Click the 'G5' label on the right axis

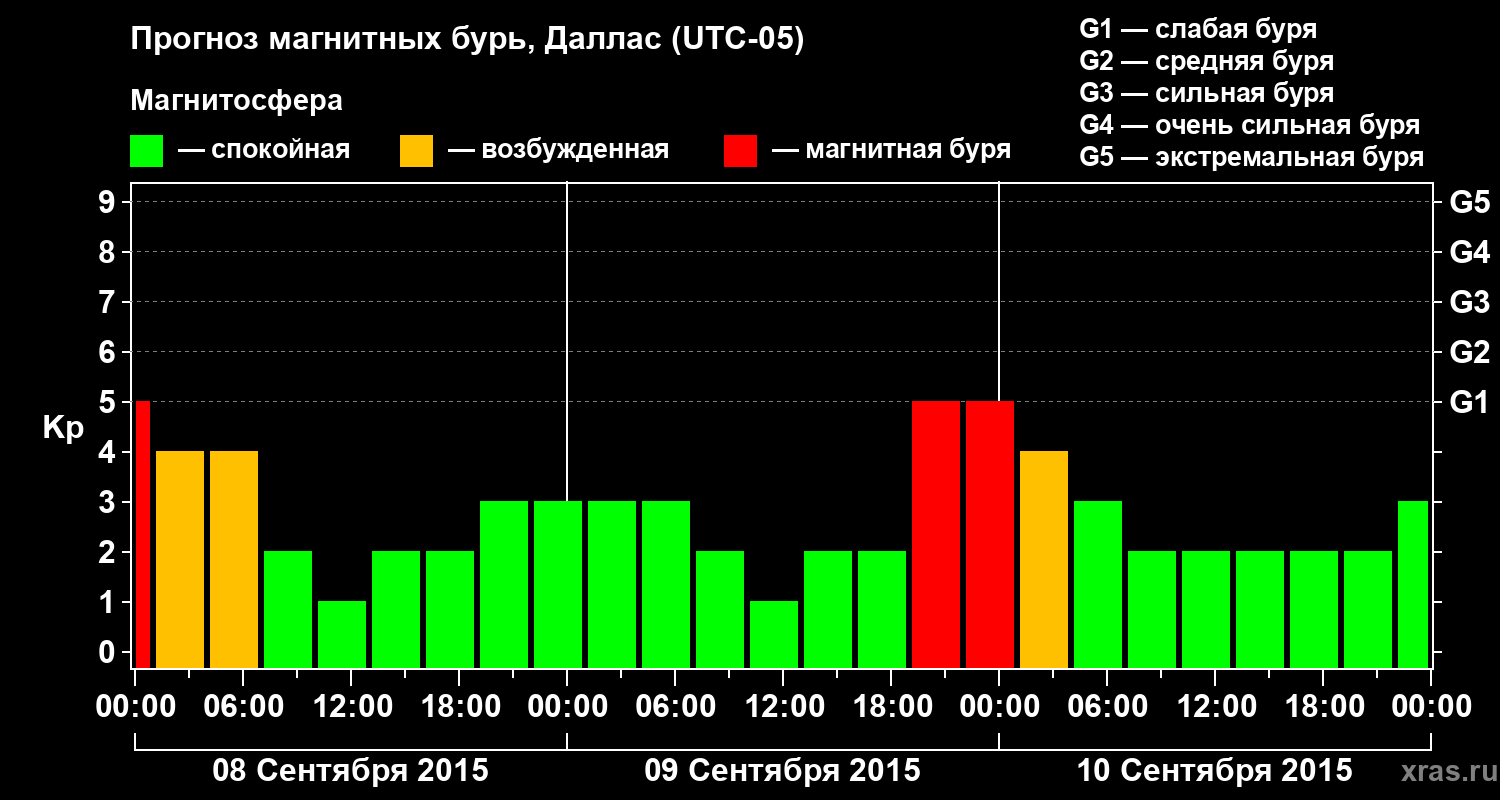point(1470,202)
